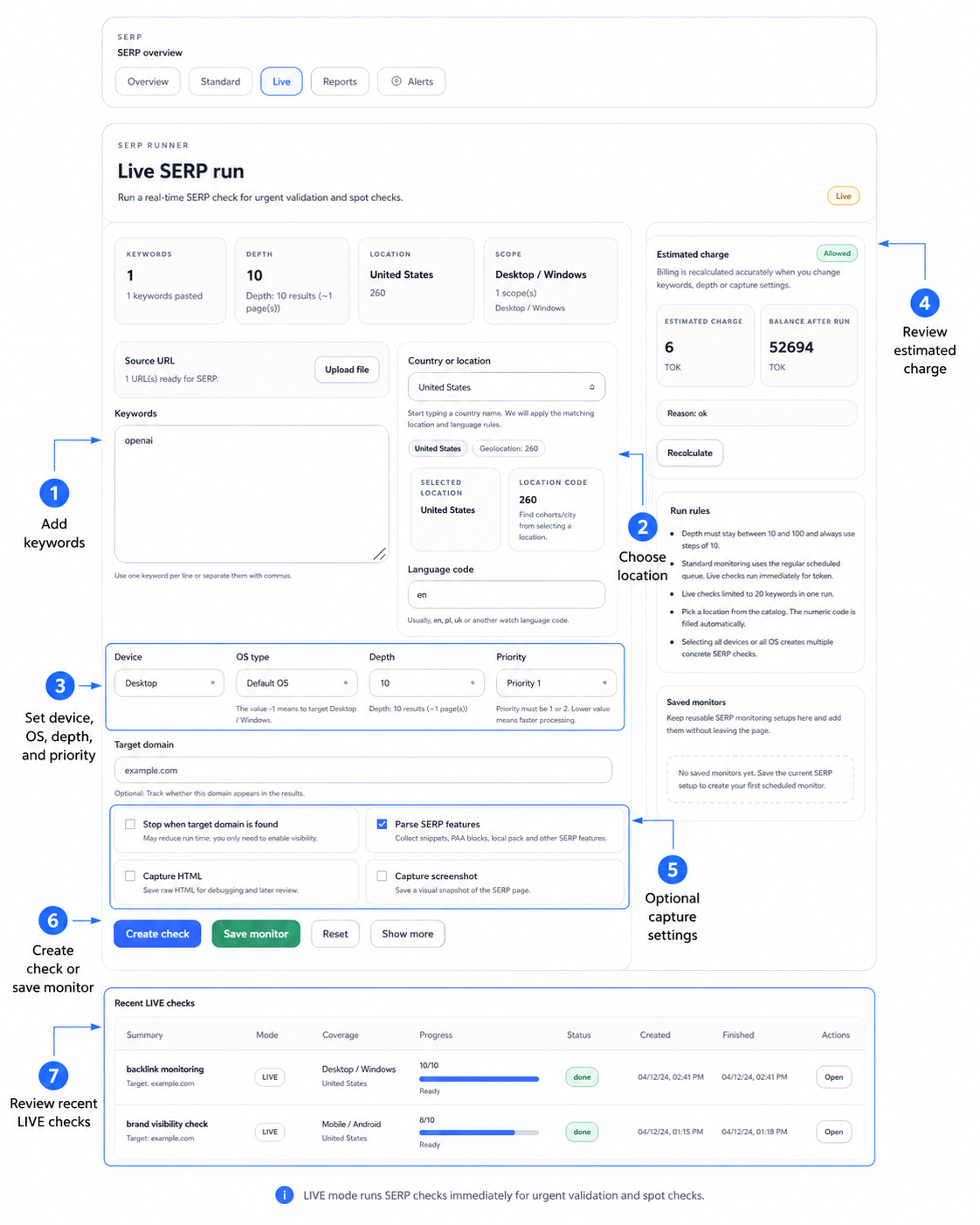Open the Reports tab

340,81
